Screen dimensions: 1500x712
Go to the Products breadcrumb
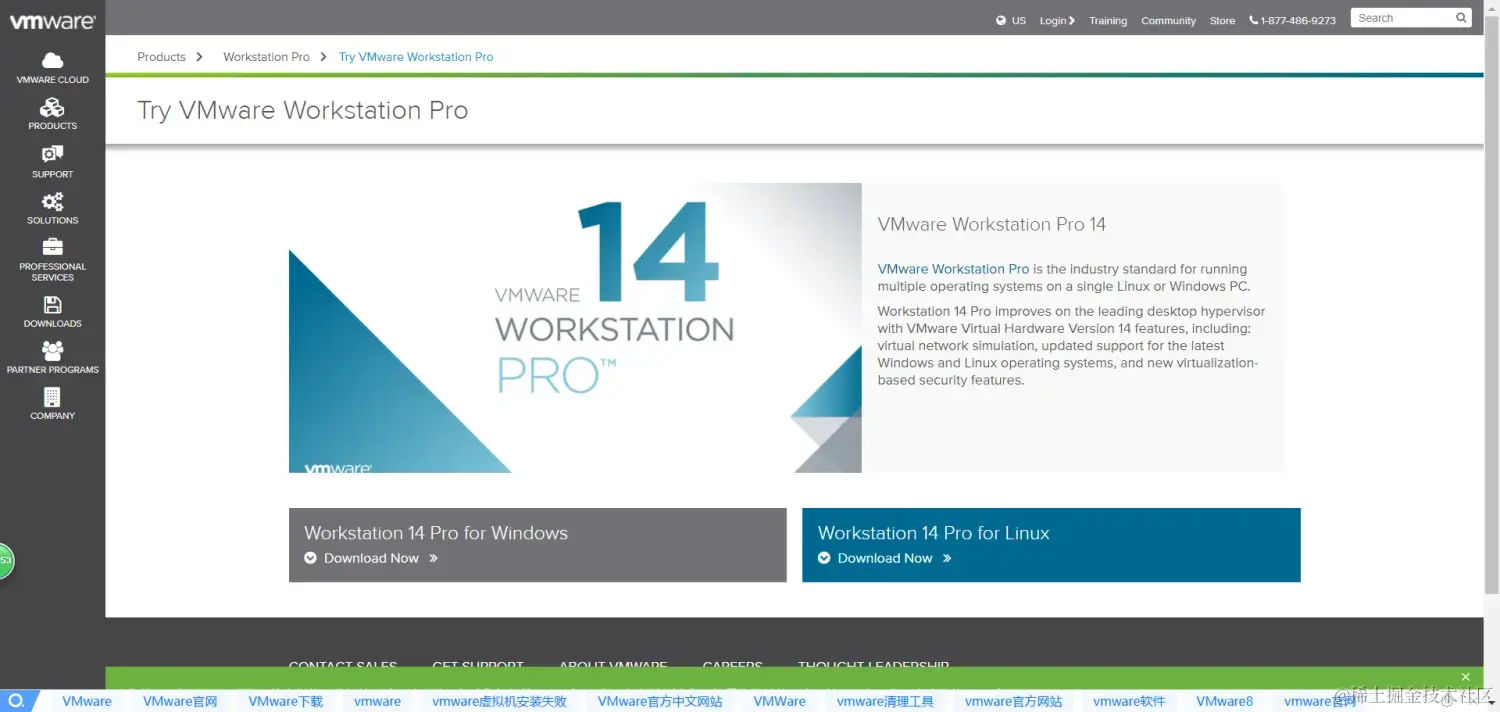click(161, 57)
